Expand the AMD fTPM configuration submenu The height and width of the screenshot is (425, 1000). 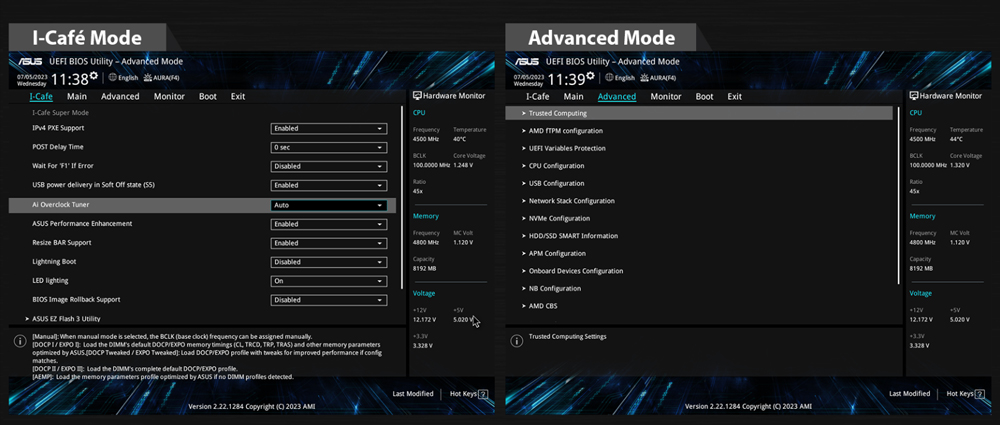pos(565,131)
